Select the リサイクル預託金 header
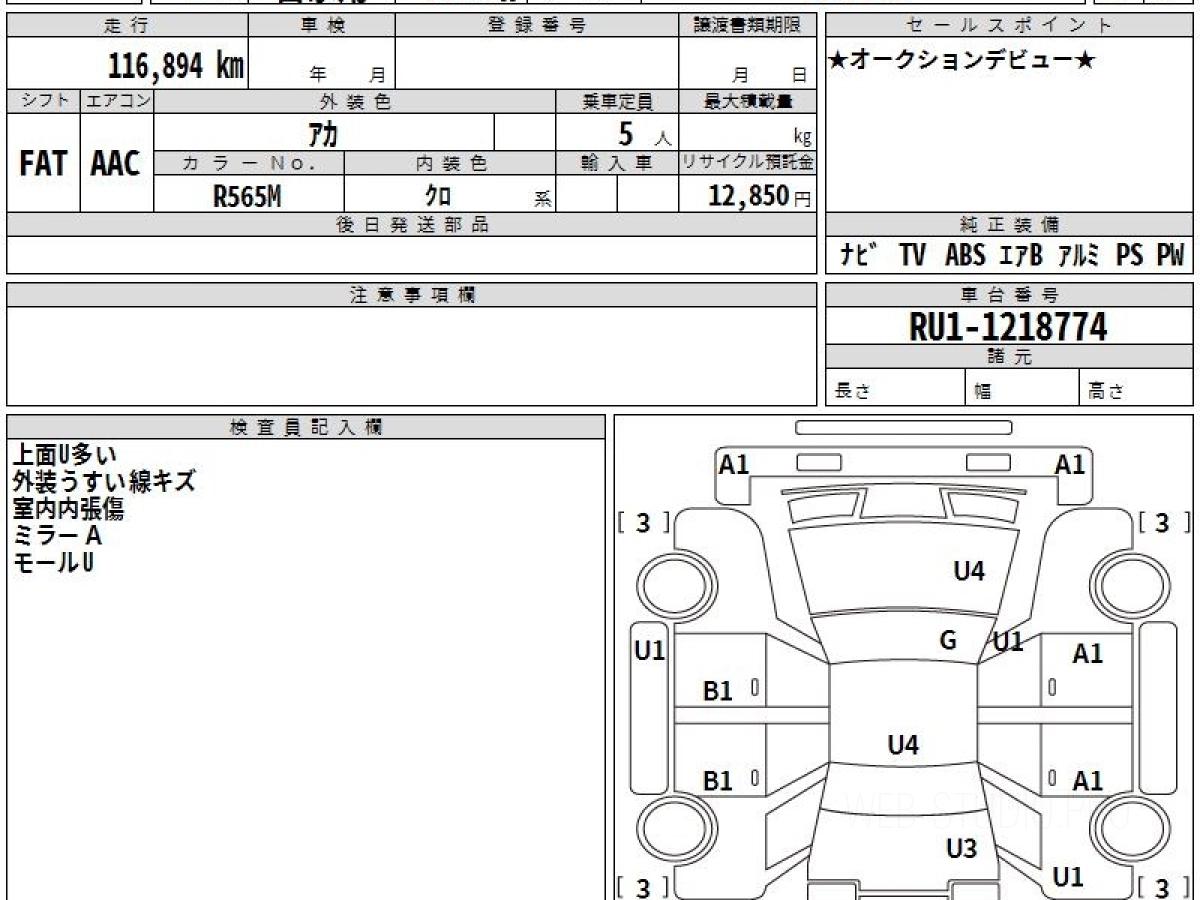The image size is (1200, 900). pyautogui.click(x=747, y=163)
